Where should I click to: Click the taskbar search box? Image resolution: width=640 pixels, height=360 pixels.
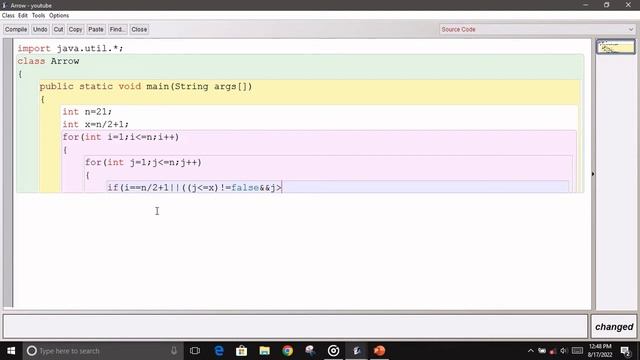[x=103, y=351]
